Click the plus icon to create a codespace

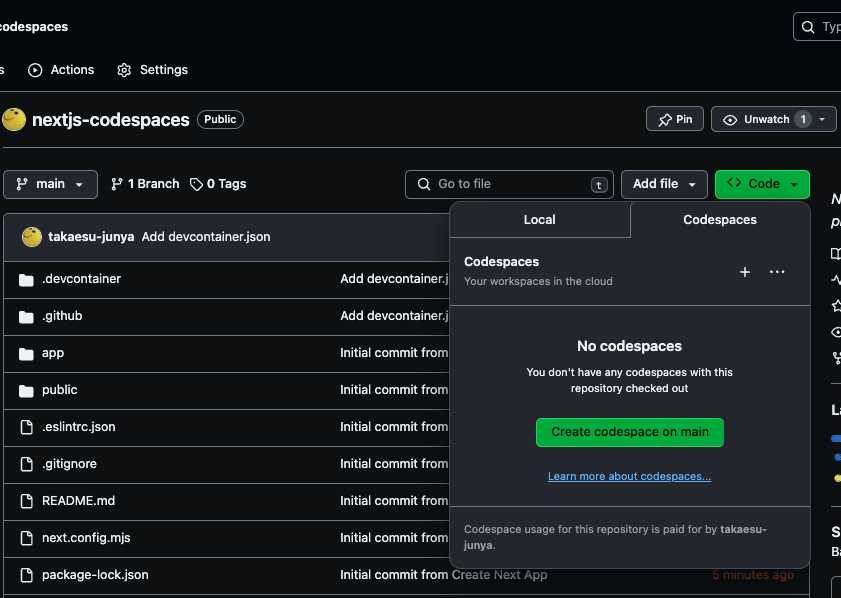744,272
